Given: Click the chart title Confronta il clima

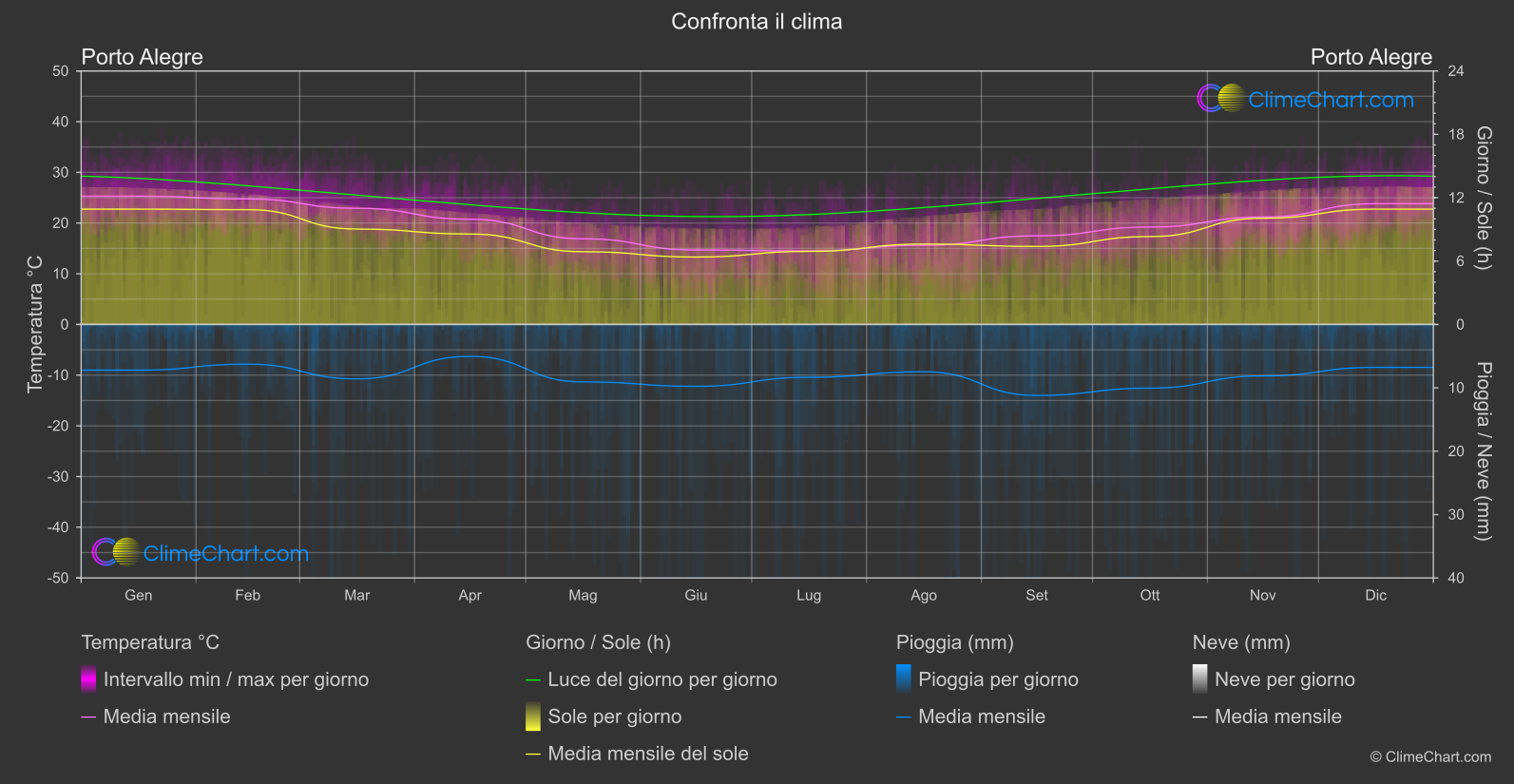Looking at the screenshot, I should (757, 22).
